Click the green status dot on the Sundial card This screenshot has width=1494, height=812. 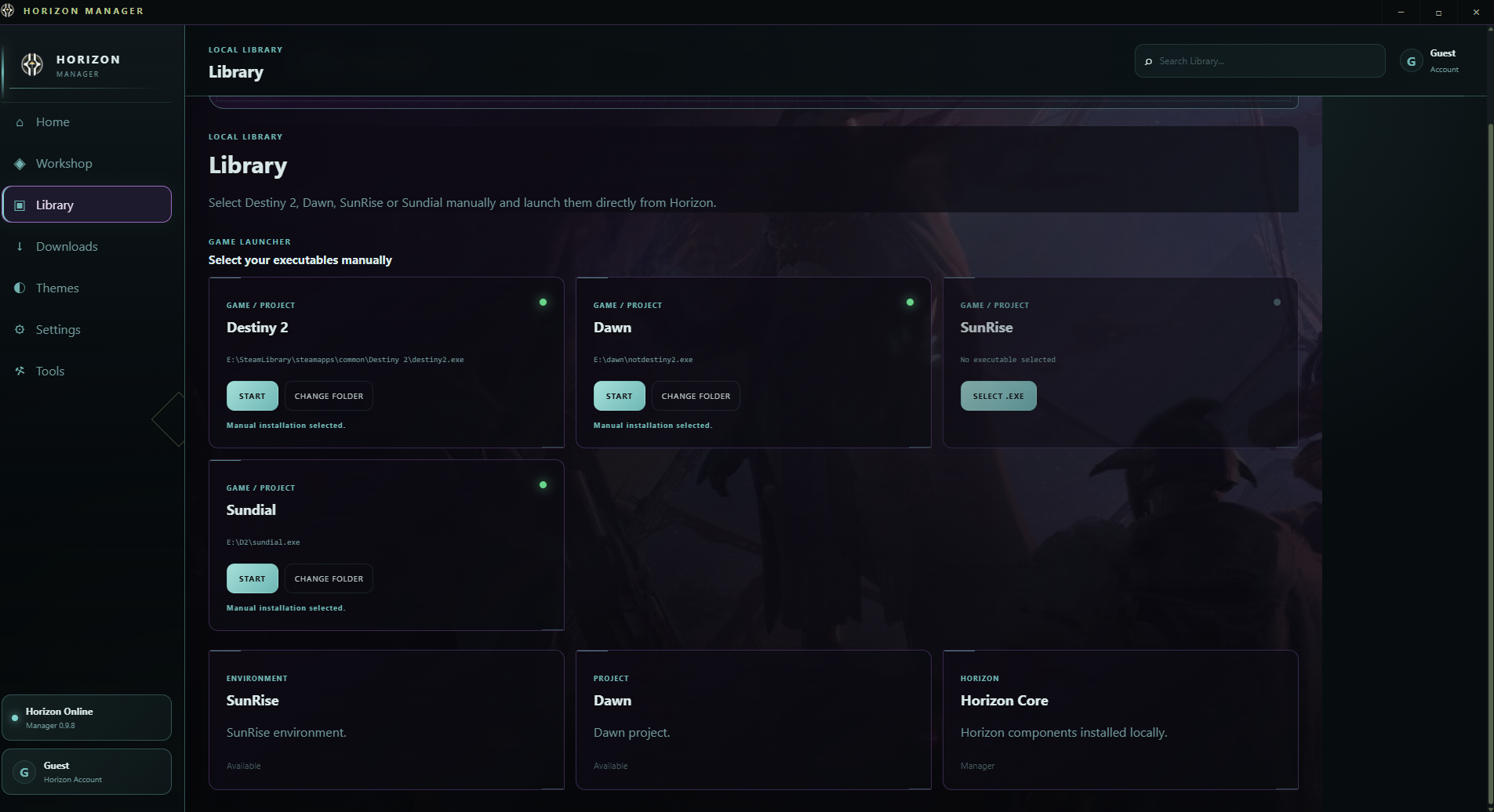(543, 485)
